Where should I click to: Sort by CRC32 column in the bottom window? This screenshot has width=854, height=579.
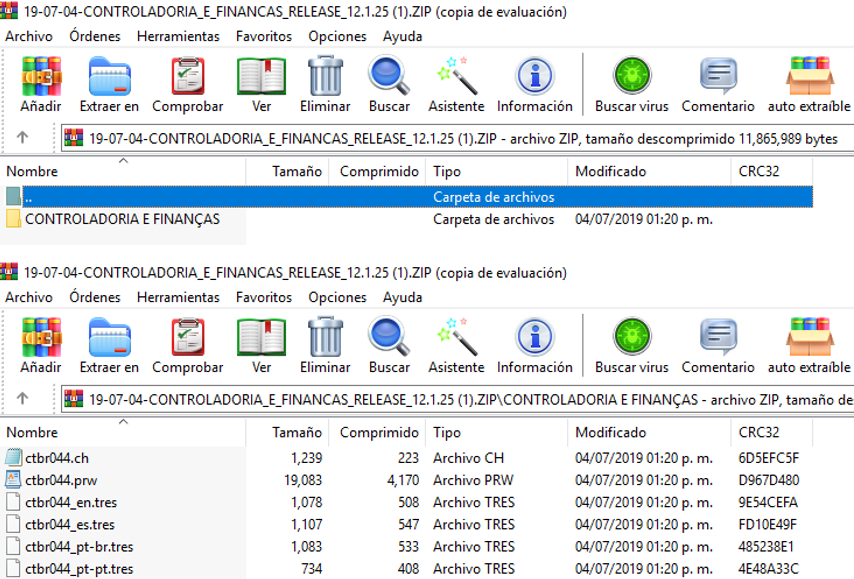[772, 432]
